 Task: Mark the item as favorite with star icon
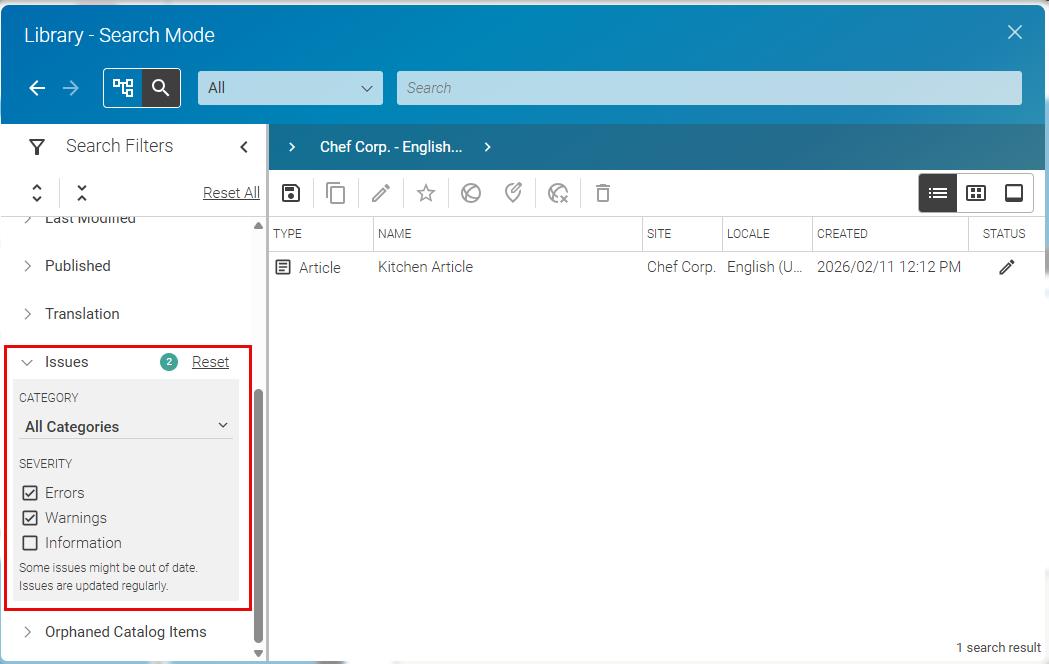tap(426, 192)
